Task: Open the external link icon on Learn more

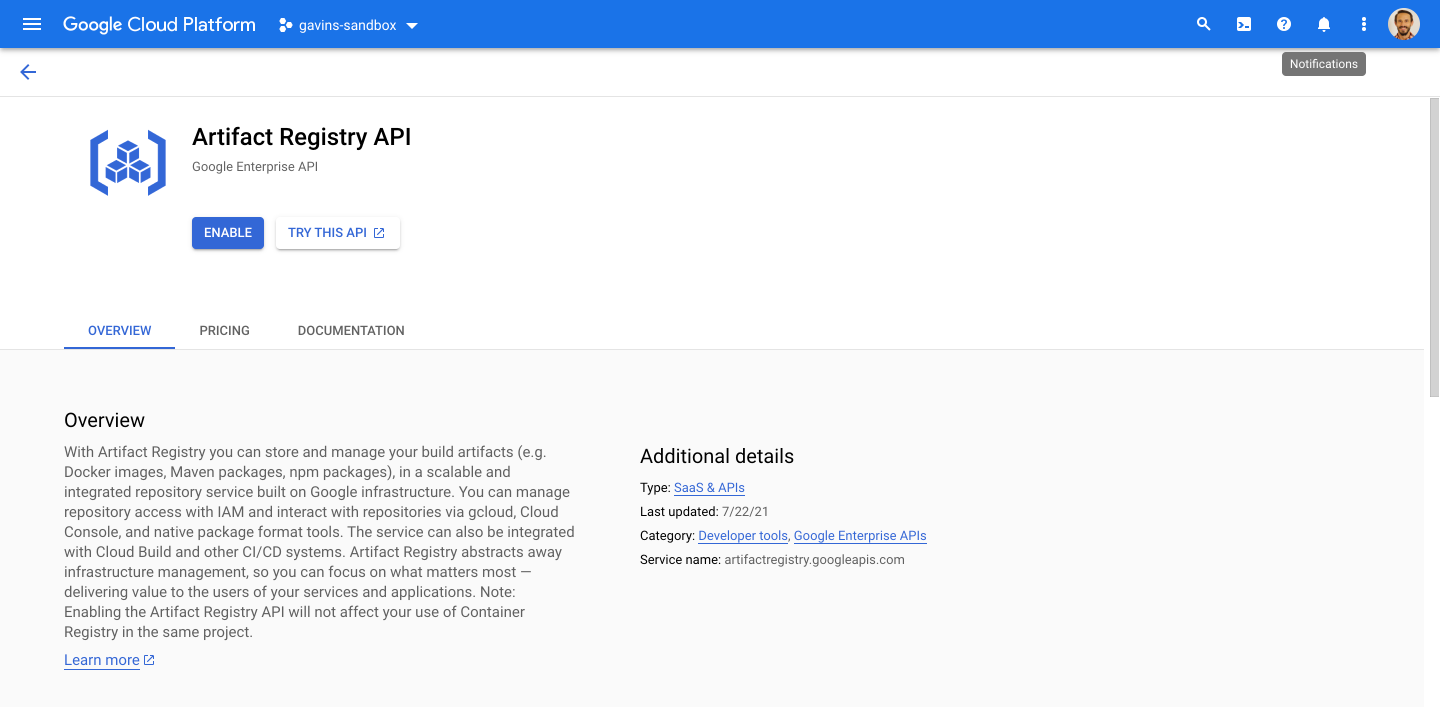Action: pos(149,659)
